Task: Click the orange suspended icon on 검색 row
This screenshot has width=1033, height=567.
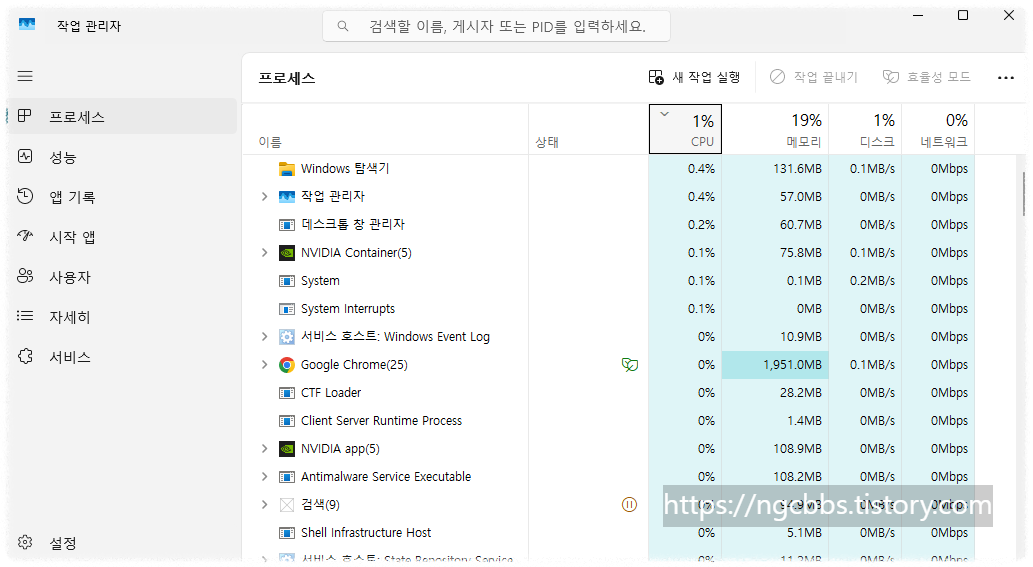Action: [629, 504]
